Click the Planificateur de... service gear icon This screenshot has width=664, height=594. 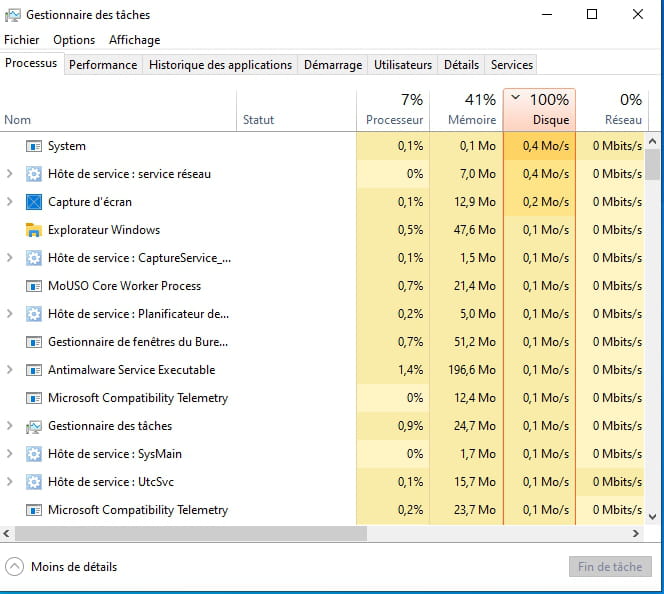point(34,314)
